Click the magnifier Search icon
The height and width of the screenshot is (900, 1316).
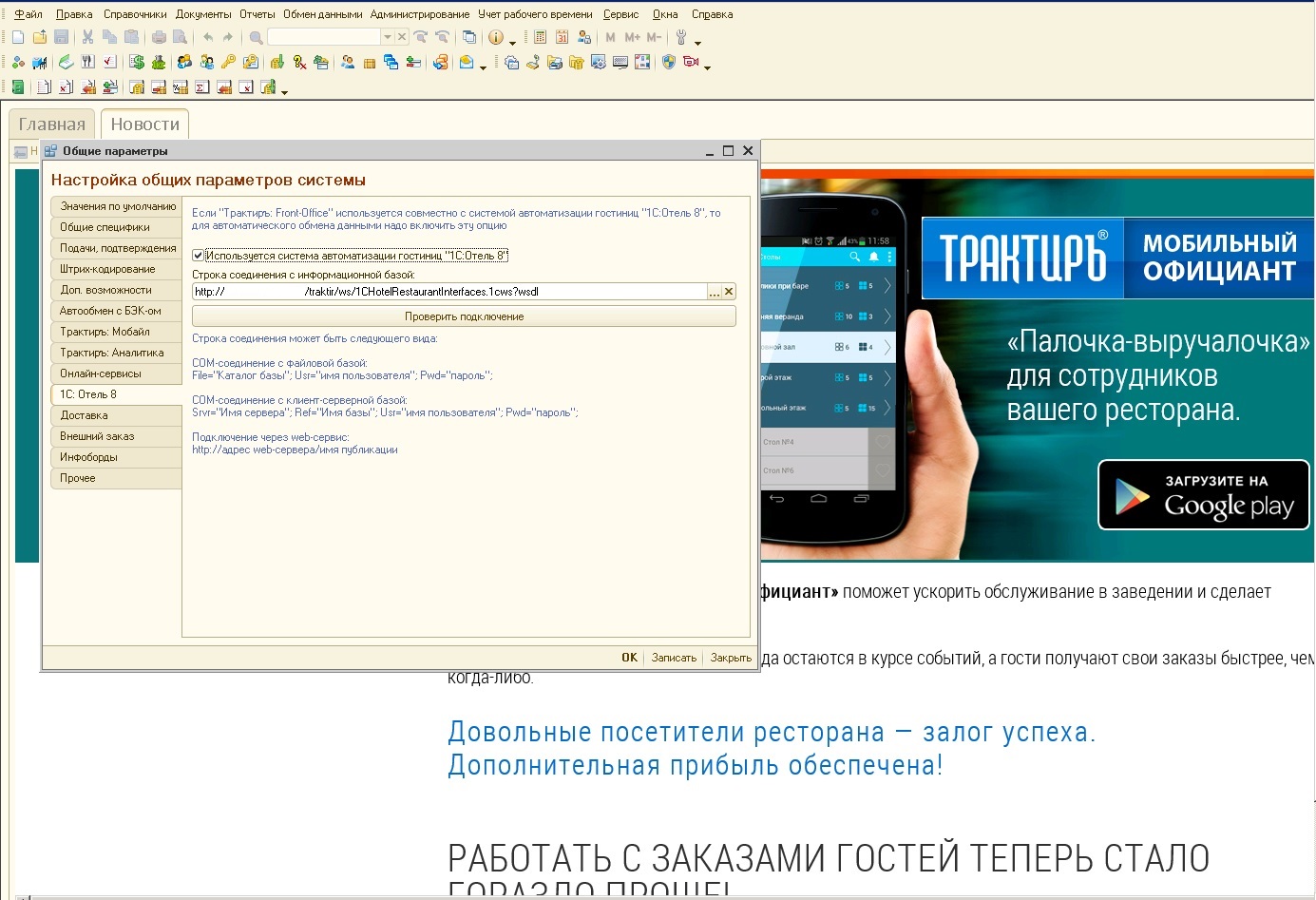(x=256, y=37)
